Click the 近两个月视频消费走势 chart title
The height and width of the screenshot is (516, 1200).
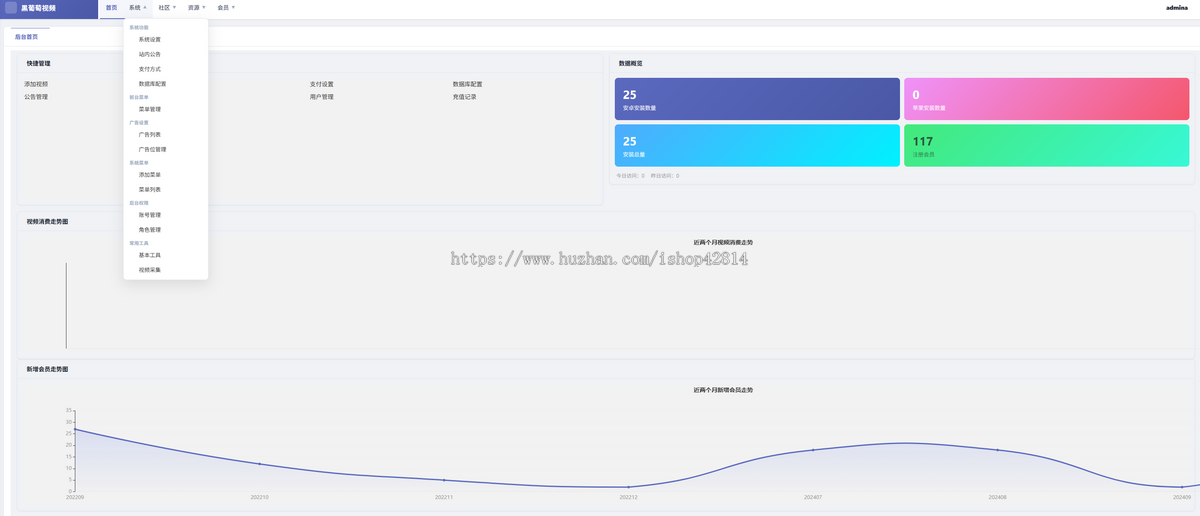tap(723, 242)
